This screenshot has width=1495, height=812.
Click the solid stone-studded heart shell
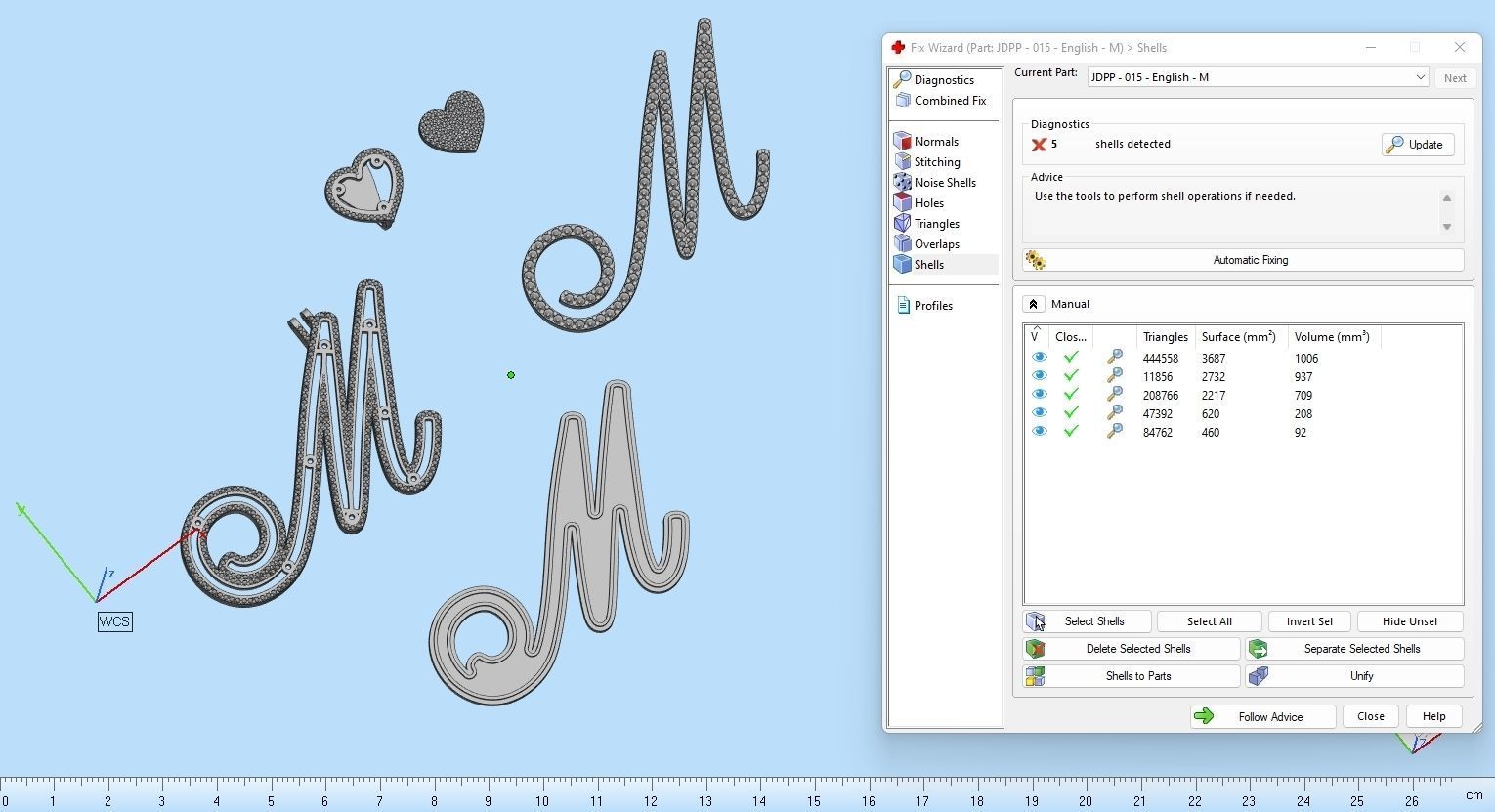pyautogui.click(x=451, y=122)
